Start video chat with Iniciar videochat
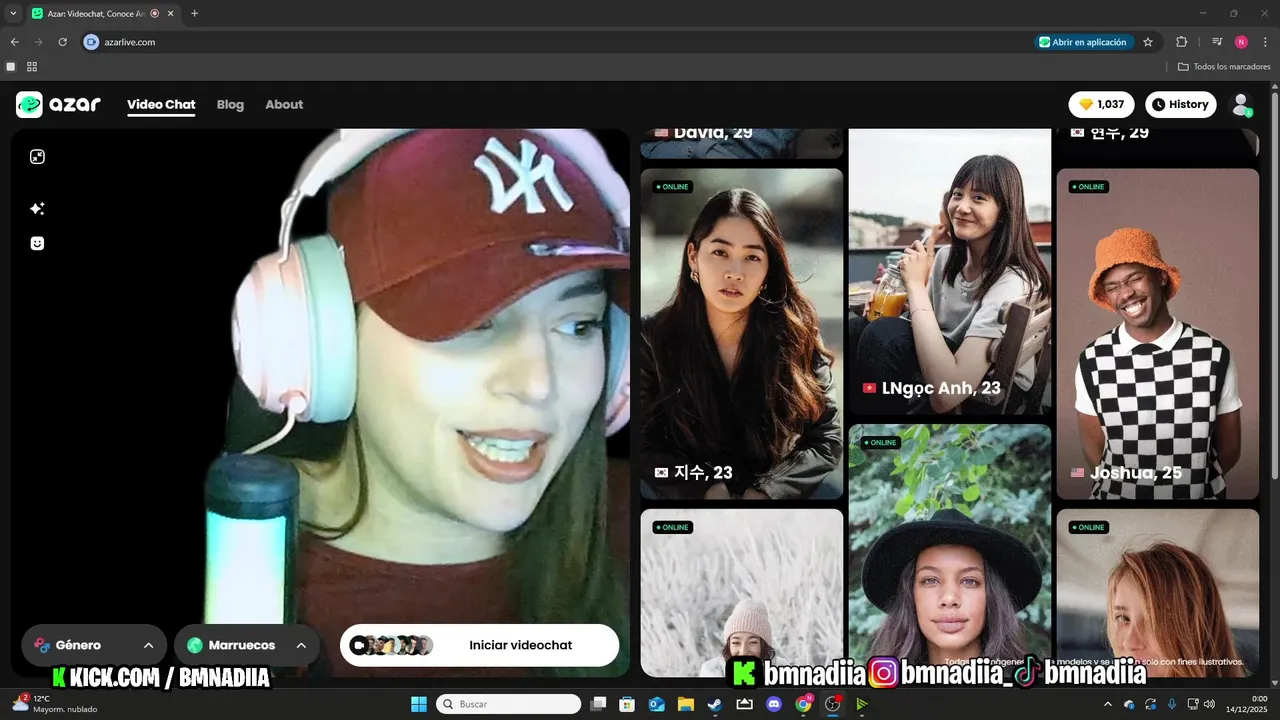Viewport: 1280px width, 720px height. pos(479,645)
